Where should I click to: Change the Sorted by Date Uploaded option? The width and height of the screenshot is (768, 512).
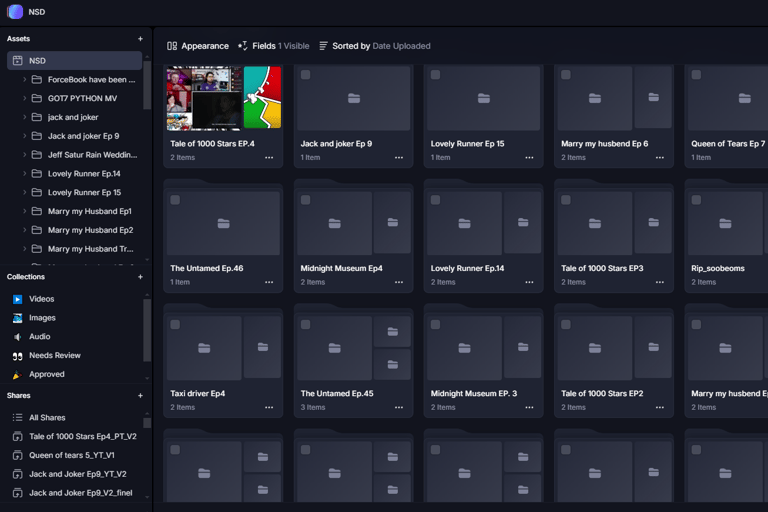pos(375,46)
